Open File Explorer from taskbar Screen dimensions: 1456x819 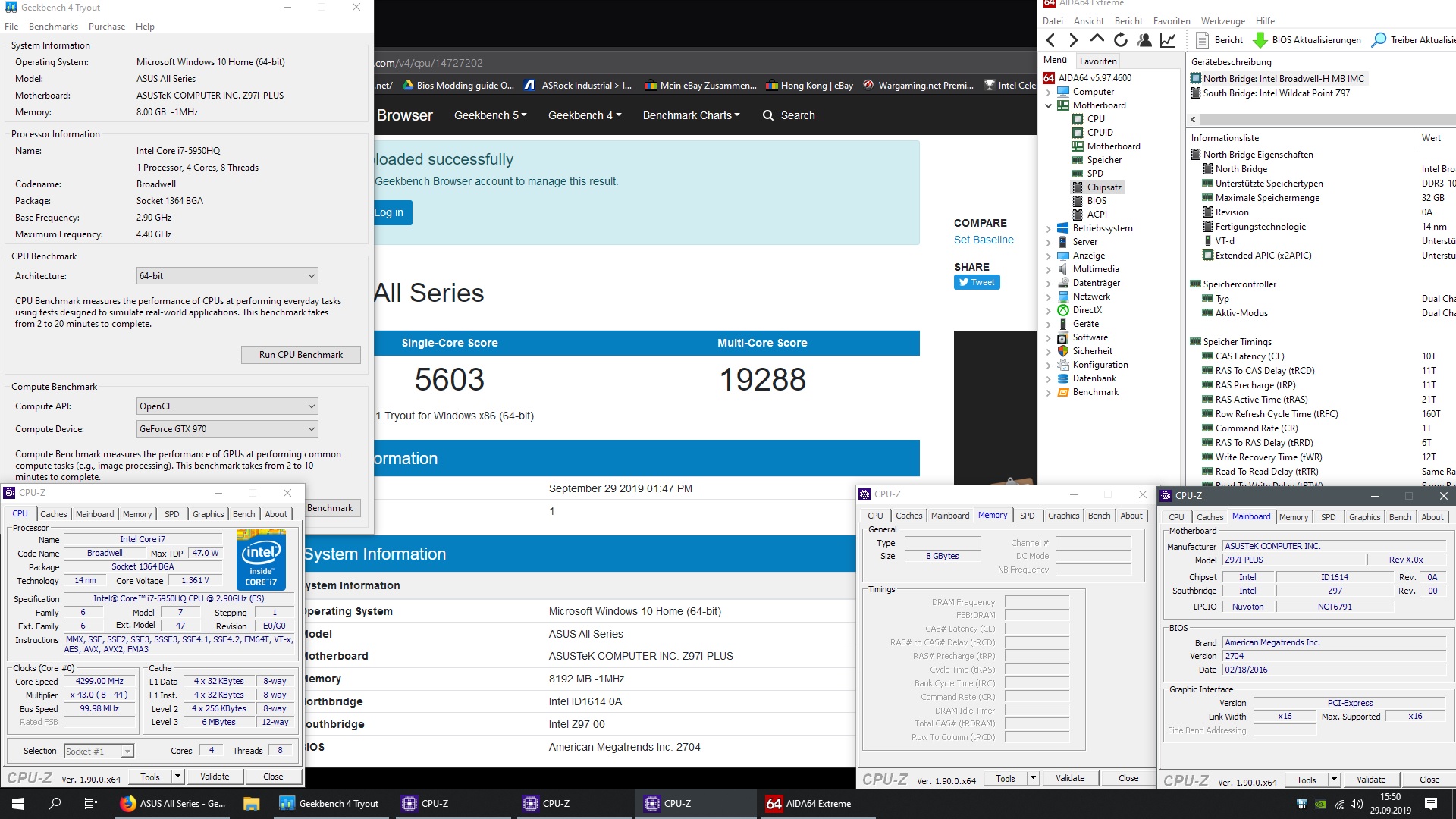252,803
